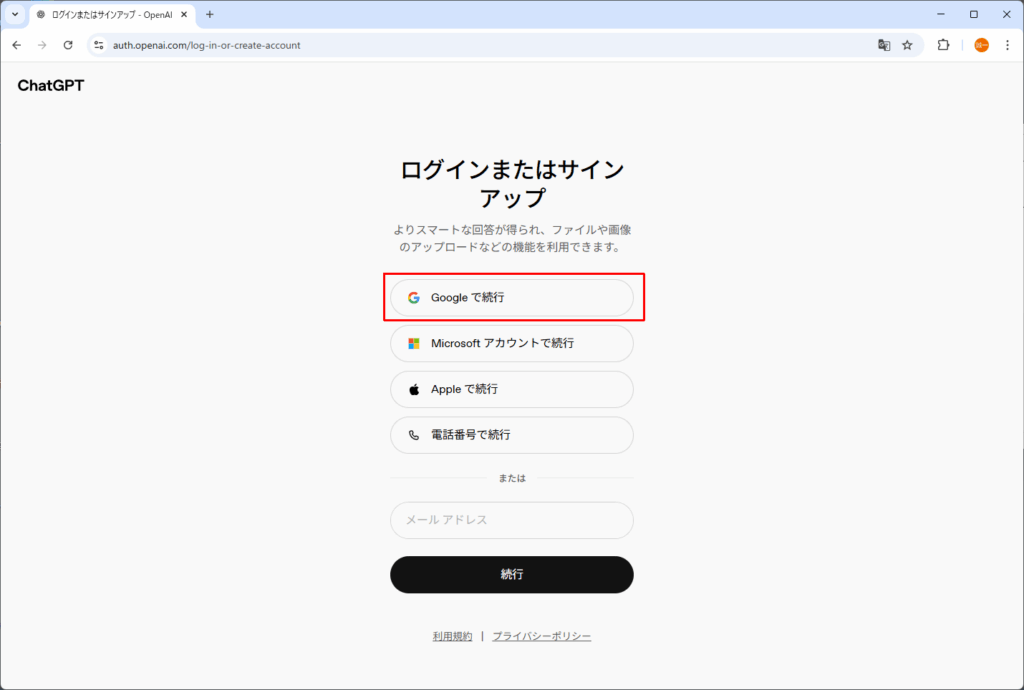Open the プライバシーポリシー link
Viewport: 1024px width, 690px height.
point(541,637)
